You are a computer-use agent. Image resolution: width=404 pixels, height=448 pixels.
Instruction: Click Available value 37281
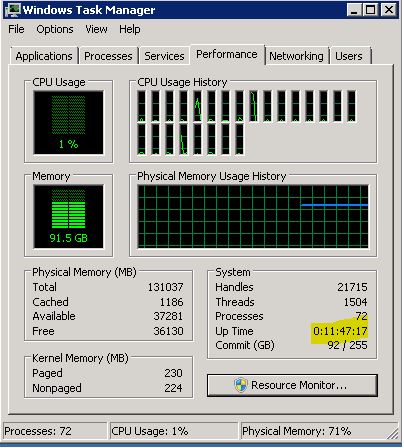168,316
